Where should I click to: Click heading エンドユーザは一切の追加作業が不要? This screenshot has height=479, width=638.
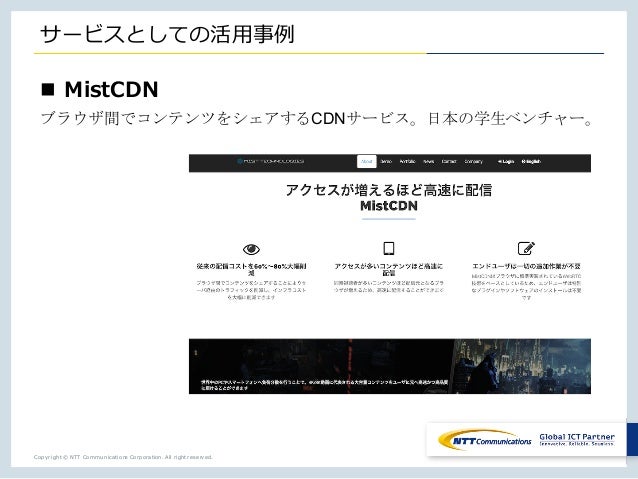click(526, 266)
